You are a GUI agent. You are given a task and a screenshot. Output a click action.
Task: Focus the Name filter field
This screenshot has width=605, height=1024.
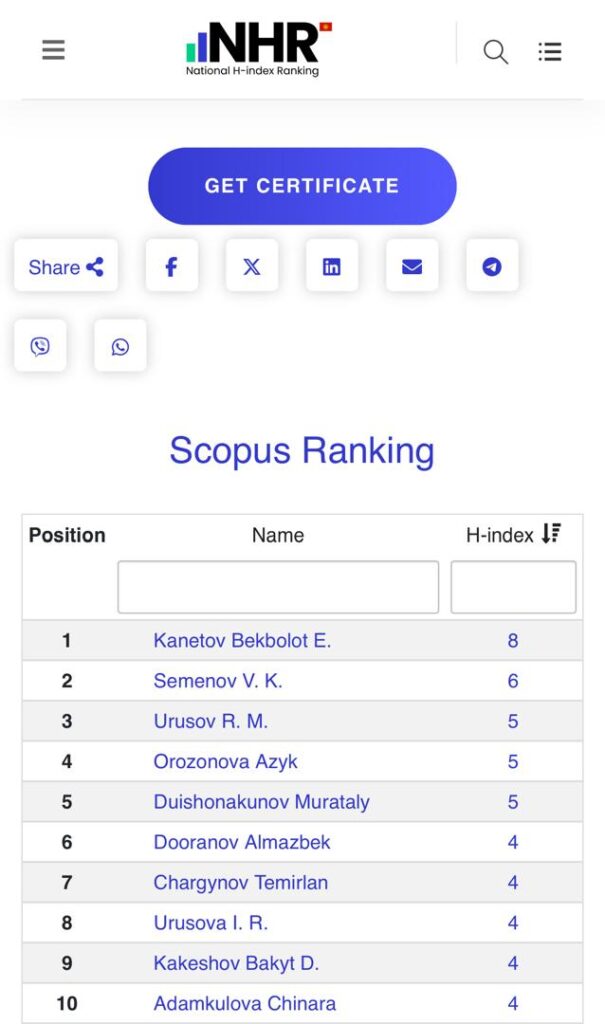[278, 587]
